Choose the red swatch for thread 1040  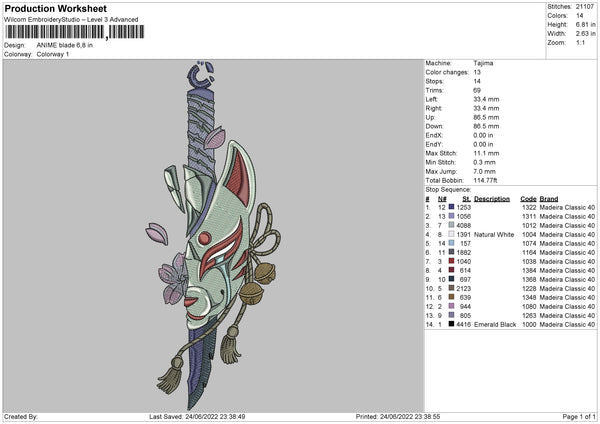point(452,261)
